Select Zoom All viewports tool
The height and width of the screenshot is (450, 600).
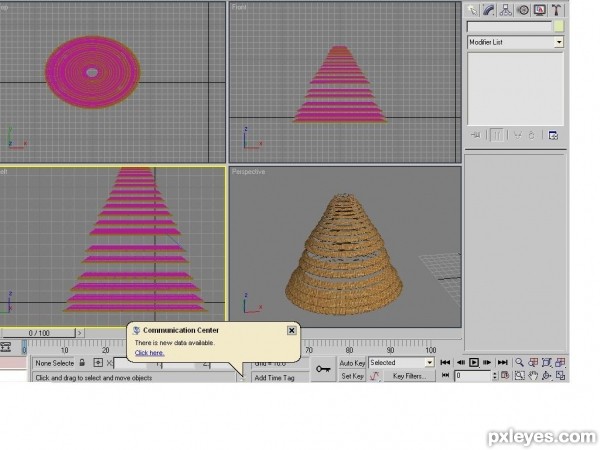533,362
